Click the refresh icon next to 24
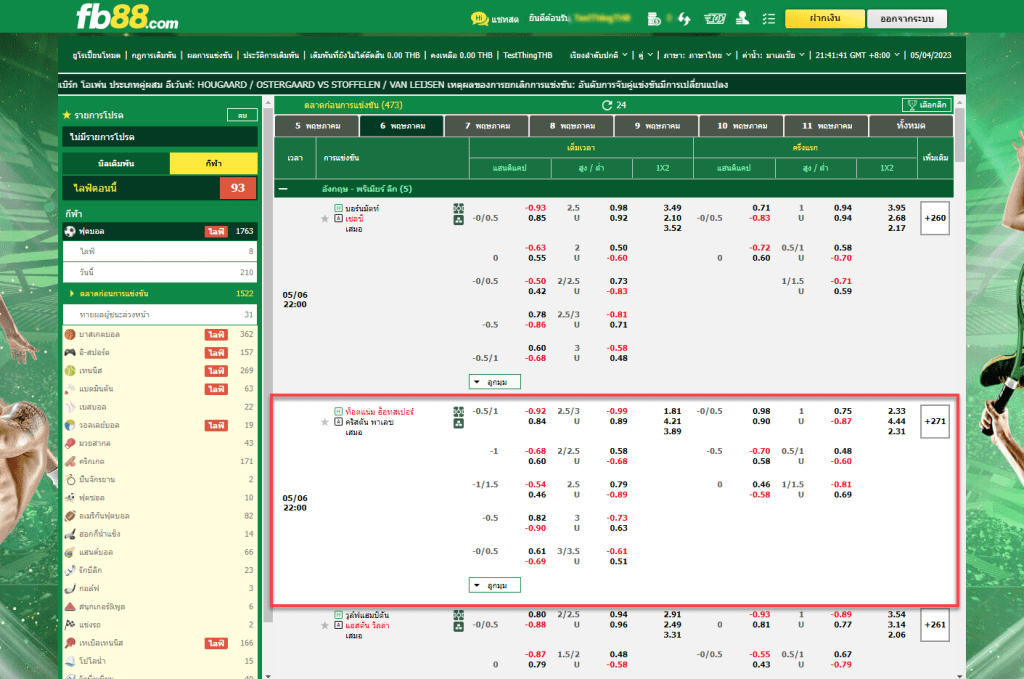The width and height of the screenshot is (1024, 679). (x=606, y=105)
